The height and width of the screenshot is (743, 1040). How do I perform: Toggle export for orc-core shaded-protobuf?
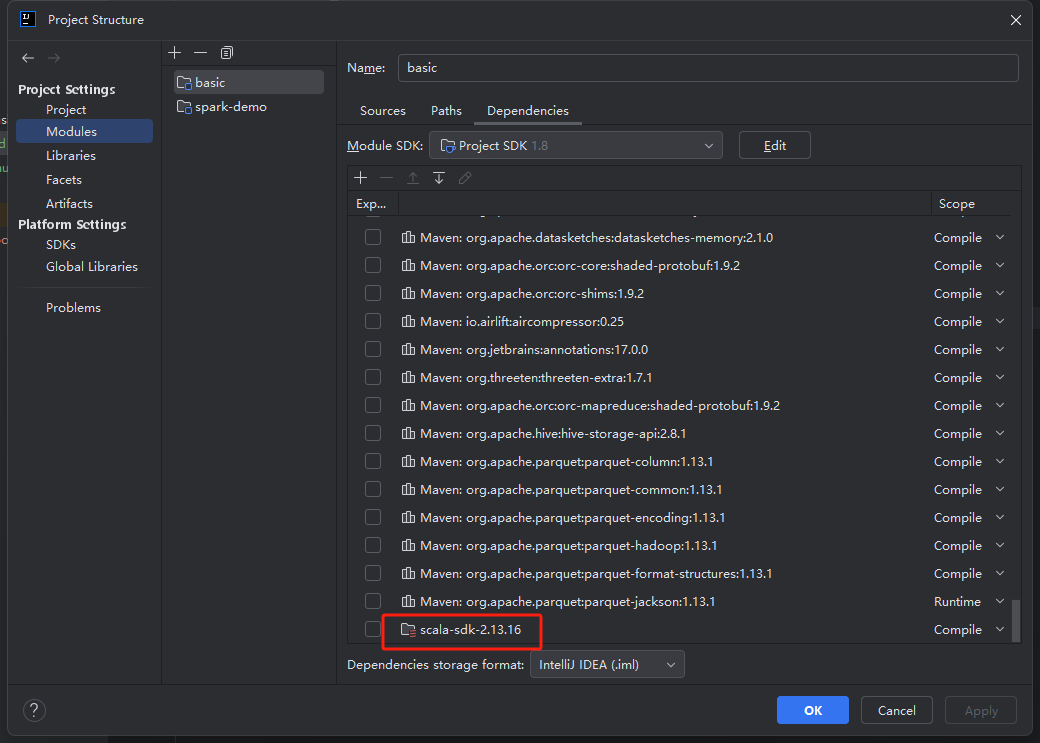point(373,265)
